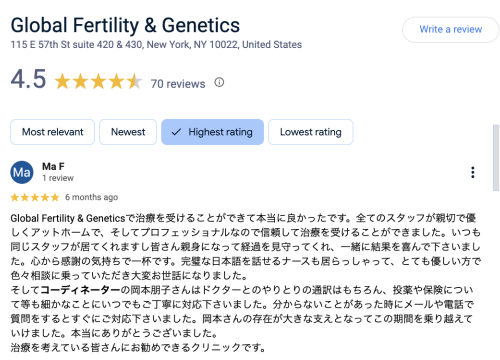
Task: Click the reviews list vertical scrollbar
Action: (496, 157)
